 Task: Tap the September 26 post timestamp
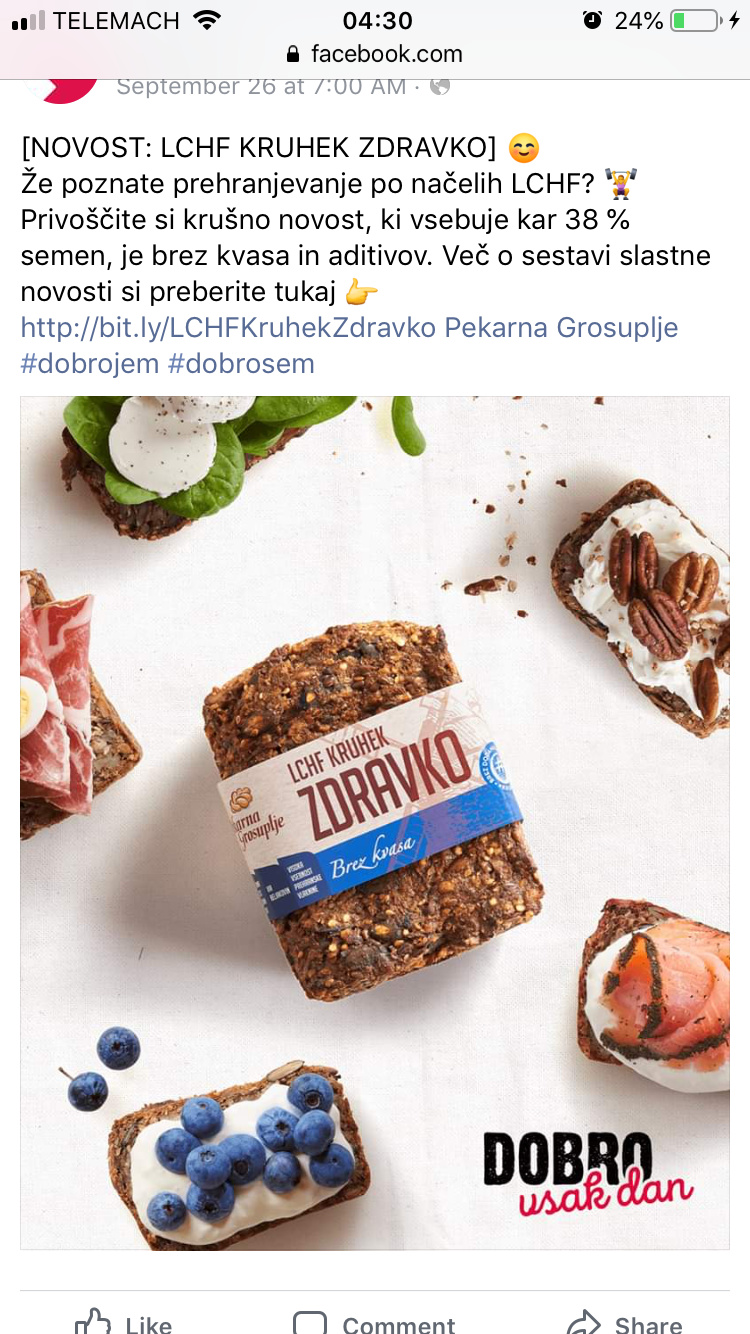(261, 87)
